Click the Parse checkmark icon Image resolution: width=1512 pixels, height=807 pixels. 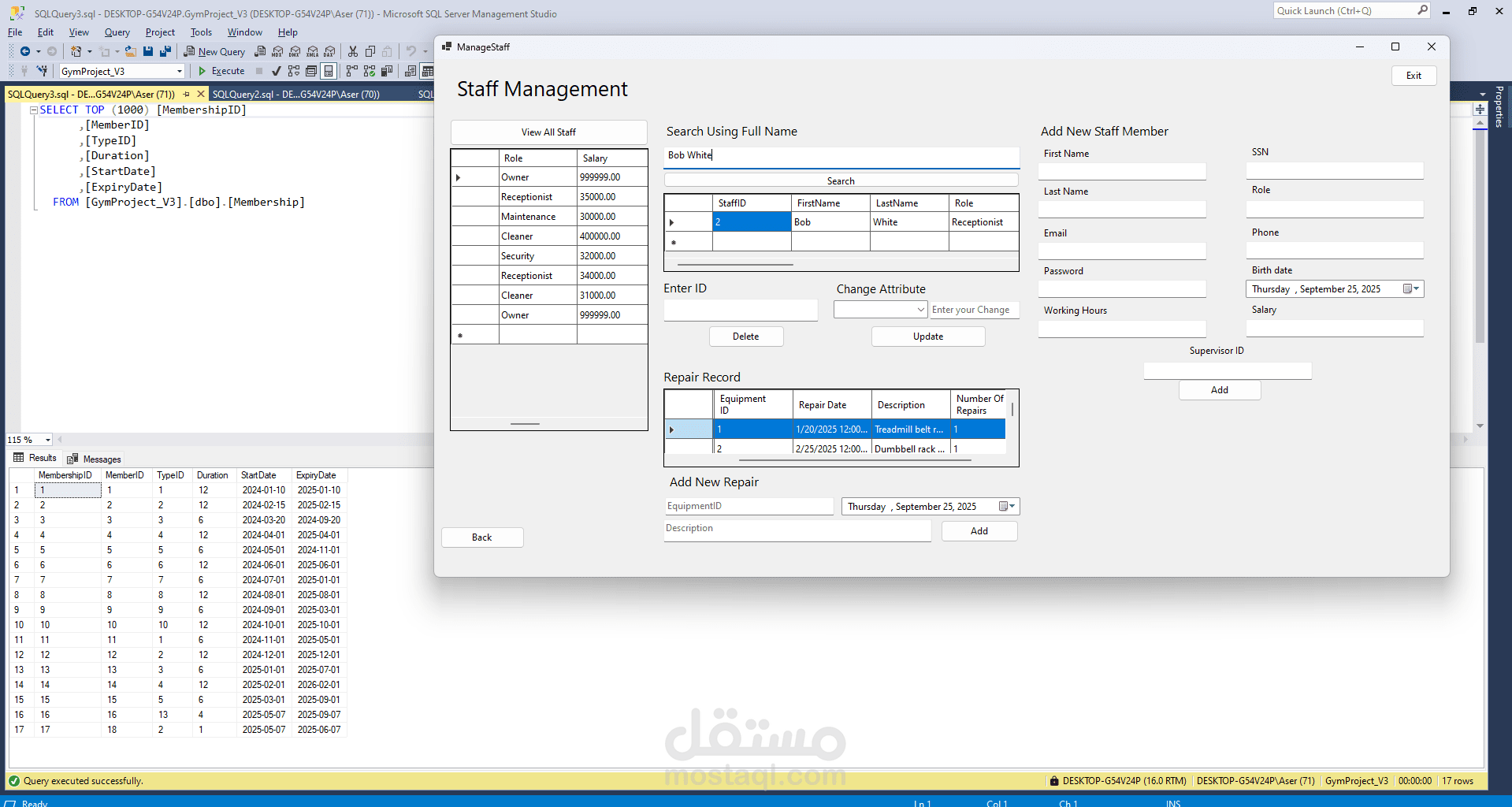click(277, 71)
